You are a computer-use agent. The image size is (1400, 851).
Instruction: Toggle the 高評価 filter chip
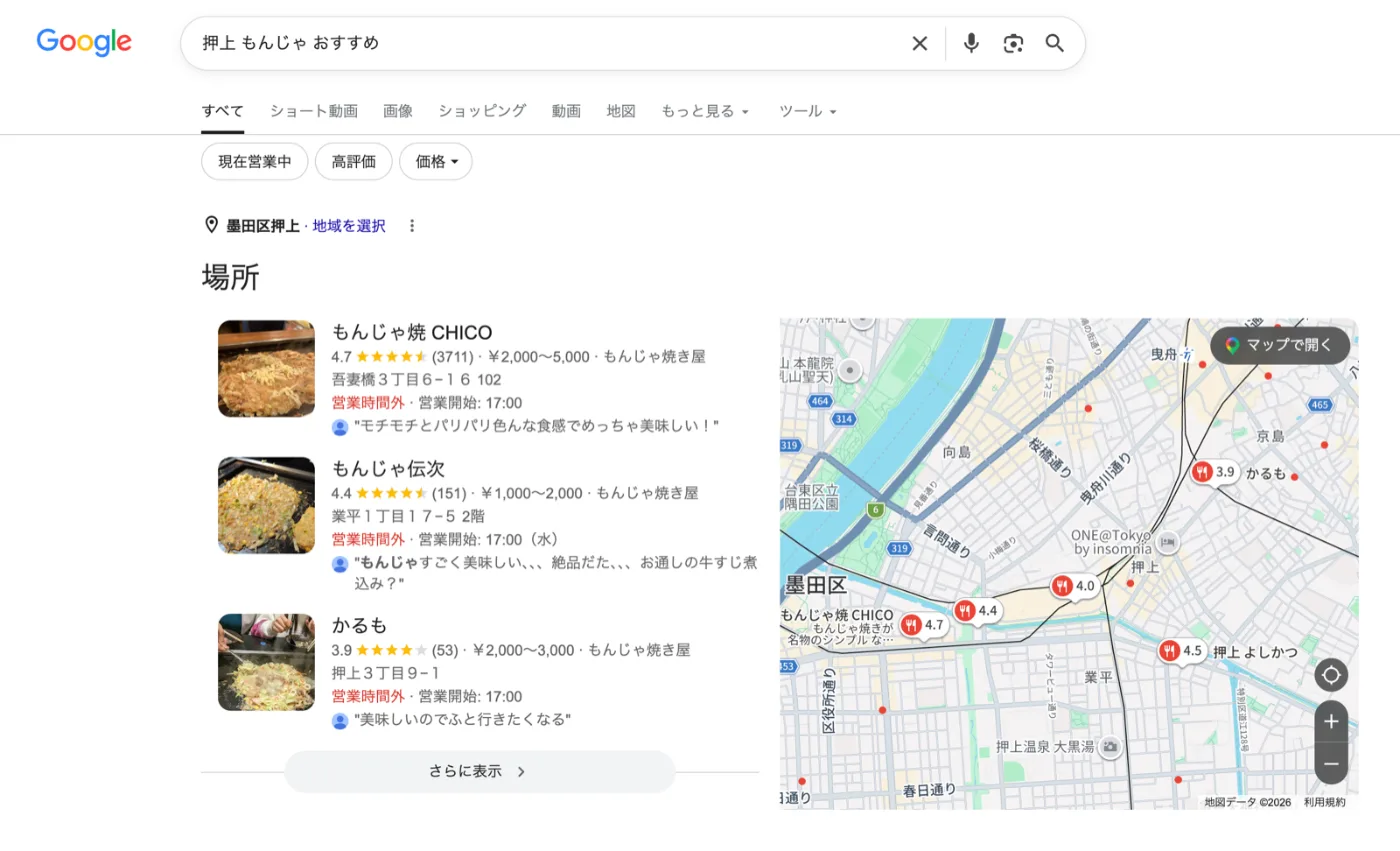(354, 161)
